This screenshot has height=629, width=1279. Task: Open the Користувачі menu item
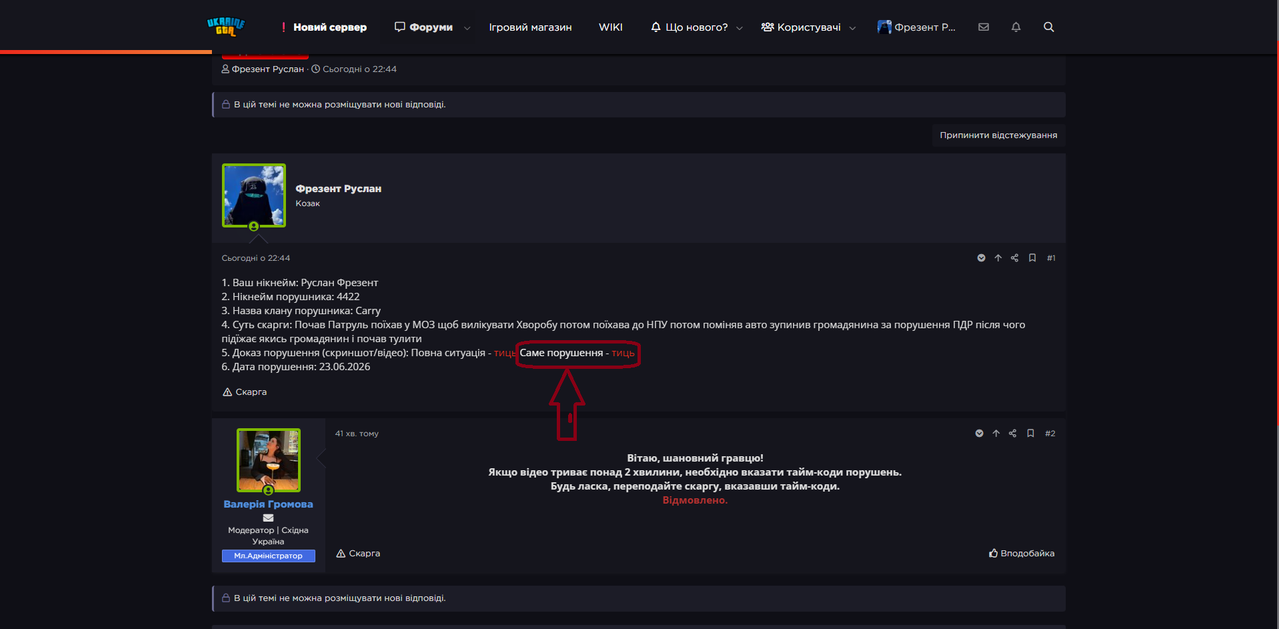click(x=801, y=27)
